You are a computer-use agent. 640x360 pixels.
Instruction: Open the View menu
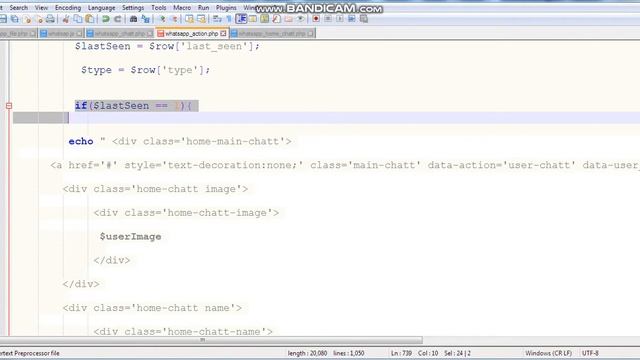(x=41, y=7)
